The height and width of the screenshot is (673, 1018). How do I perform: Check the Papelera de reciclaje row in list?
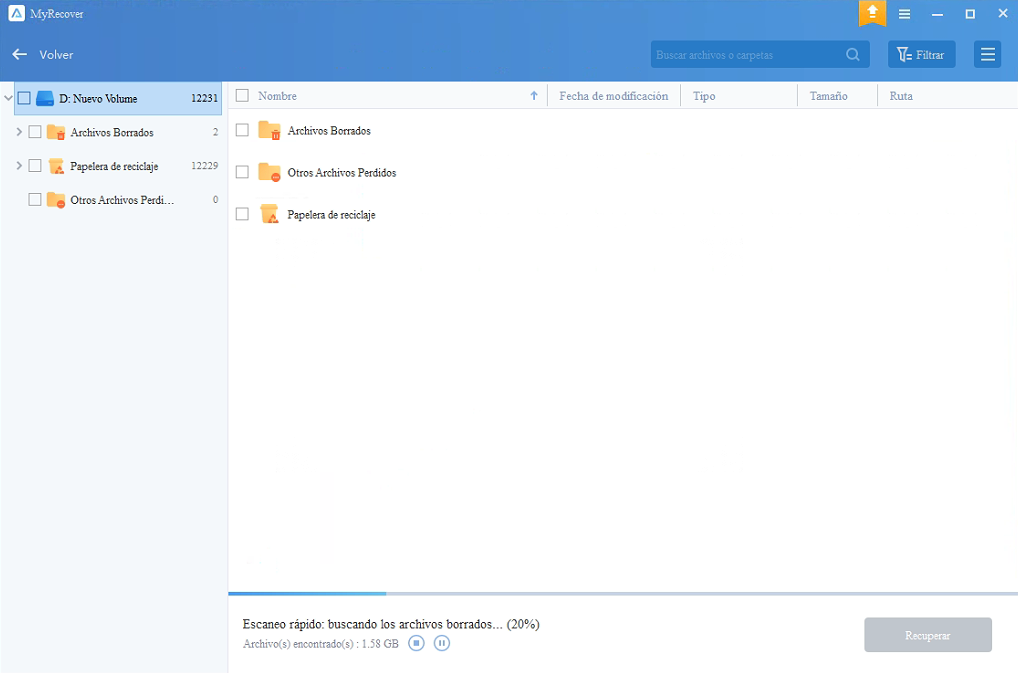[x=242, y=214]
